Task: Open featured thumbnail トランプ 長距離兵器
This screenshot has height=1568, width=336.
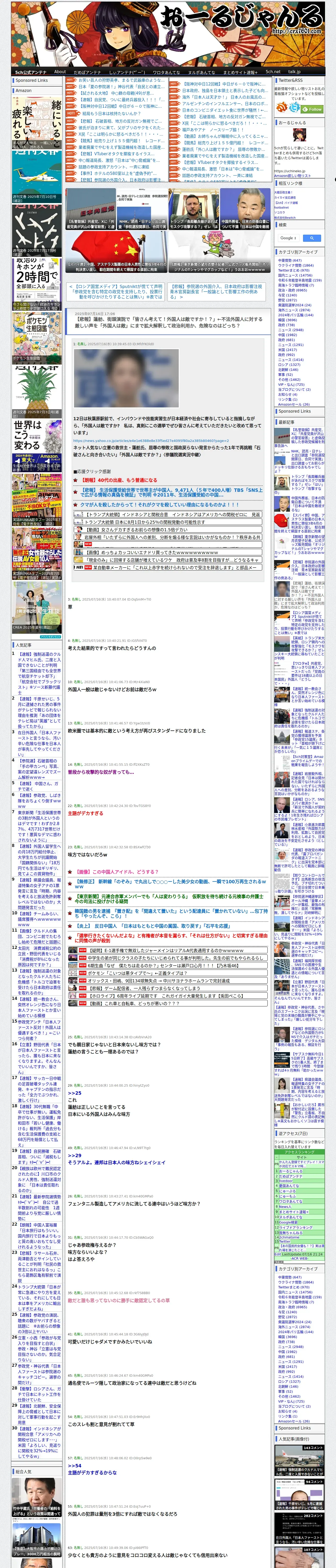Action: [x=193, y=209]
